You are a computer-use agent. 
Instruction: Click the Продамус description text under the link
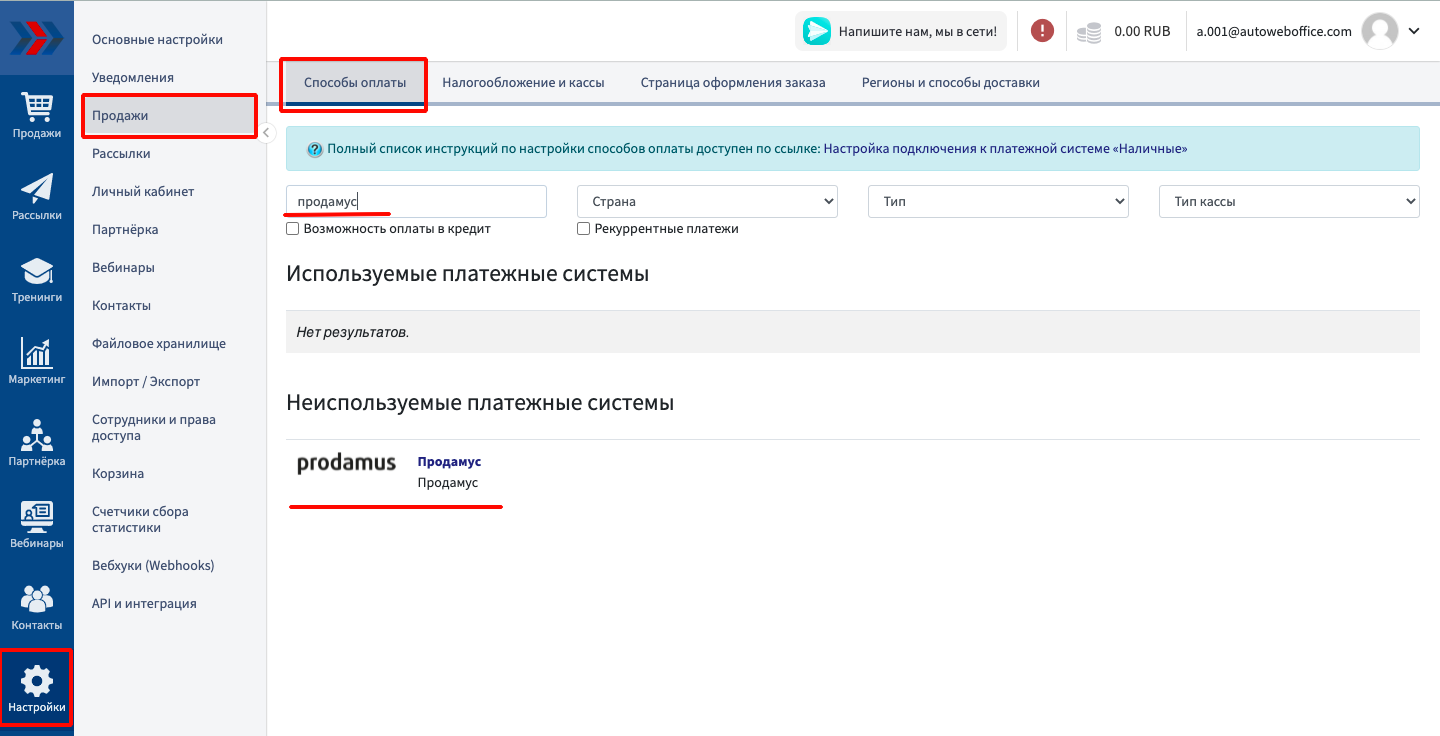click(448, 483)
